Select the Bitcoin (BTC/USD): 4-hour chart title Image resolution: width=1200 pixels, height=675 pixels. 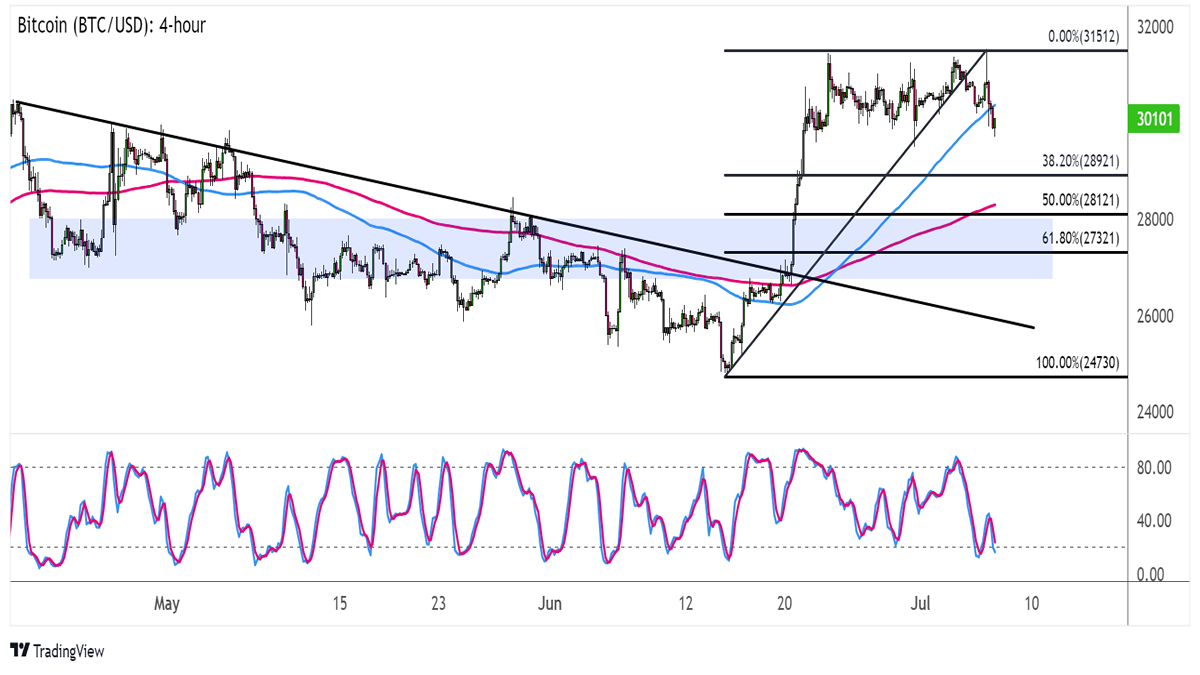[x=112, y=26]
